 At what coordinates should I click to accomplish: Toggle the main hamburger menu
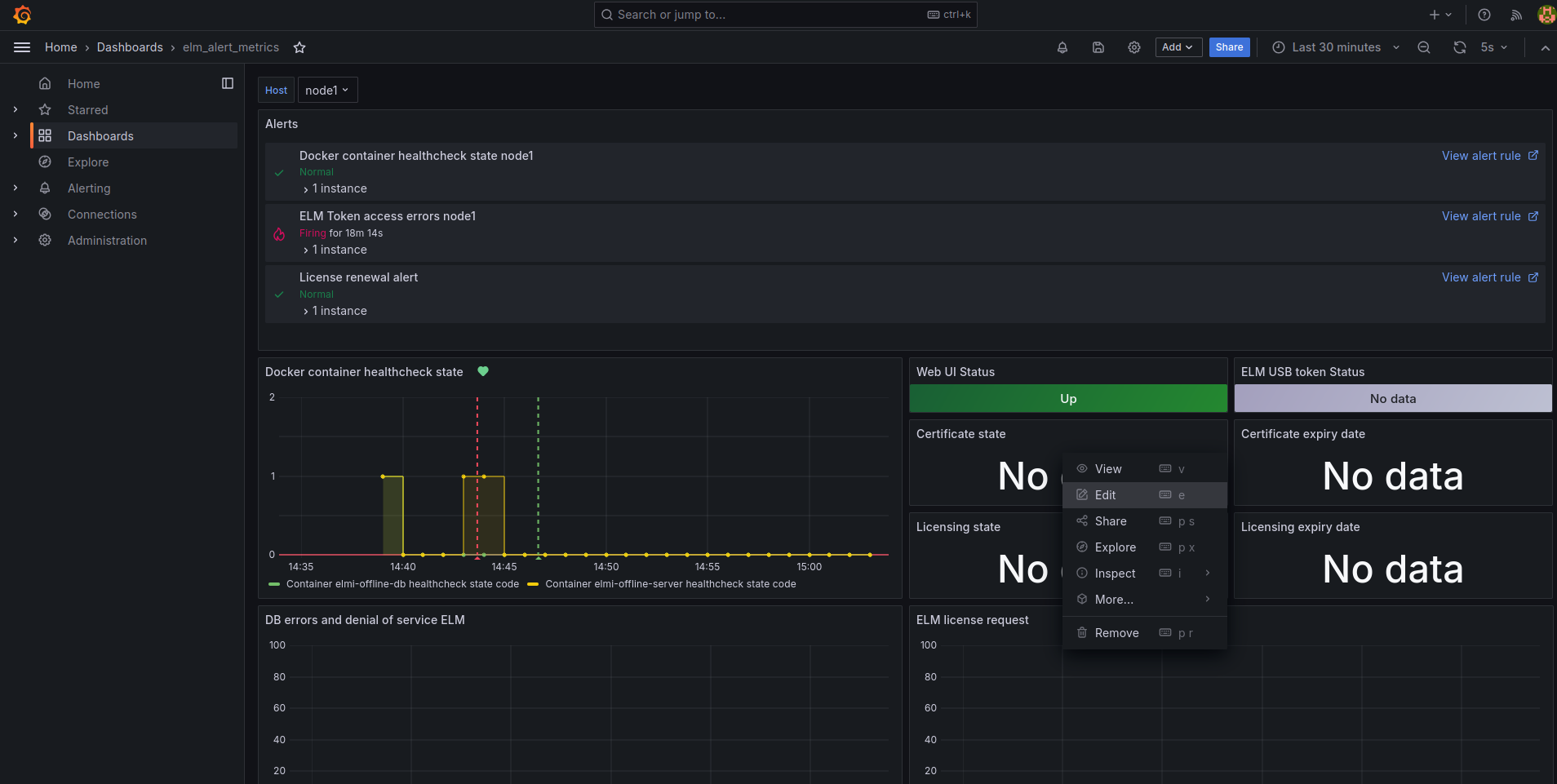[x=22, y=47]
